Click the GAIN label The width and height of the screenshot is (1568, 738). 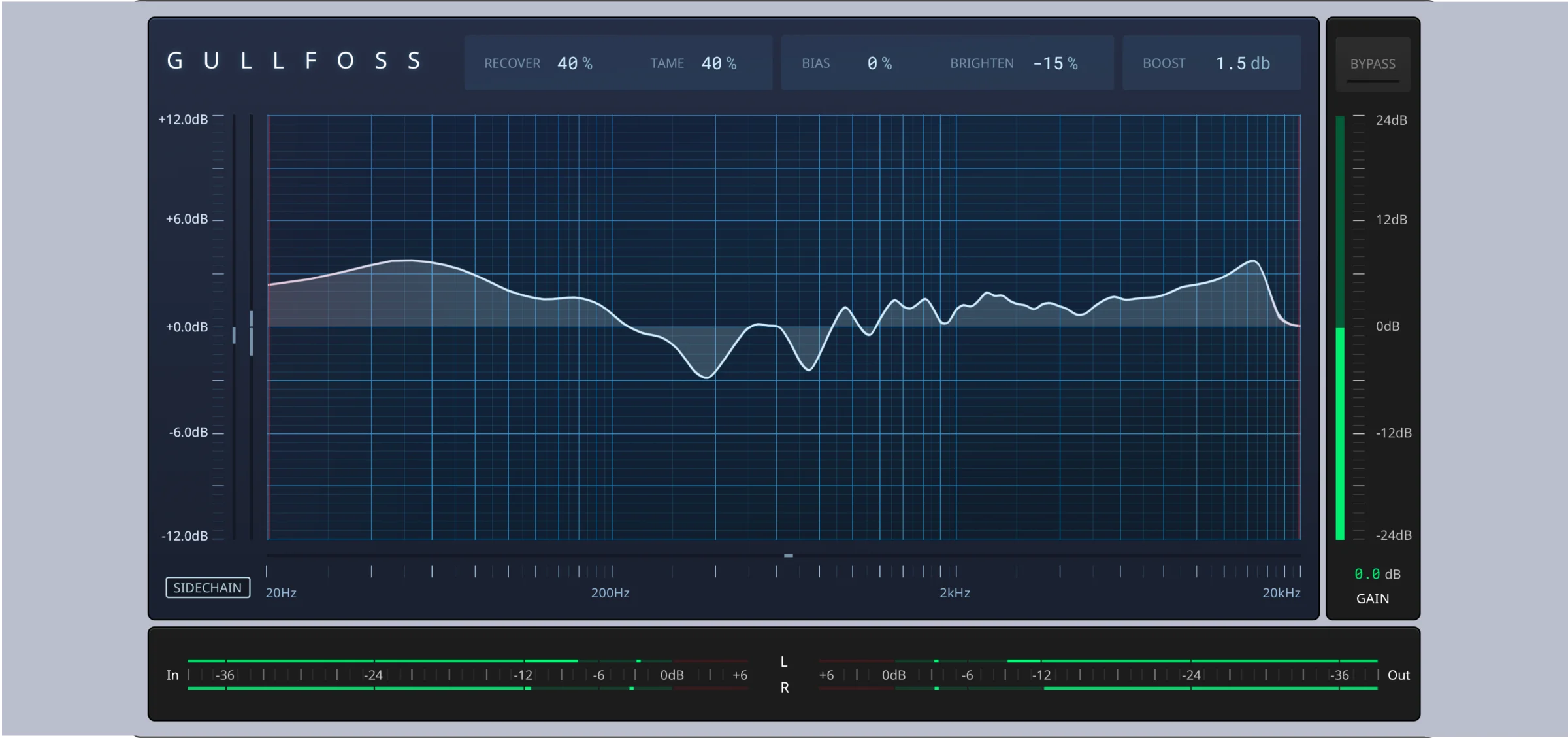click(1373, 599)
